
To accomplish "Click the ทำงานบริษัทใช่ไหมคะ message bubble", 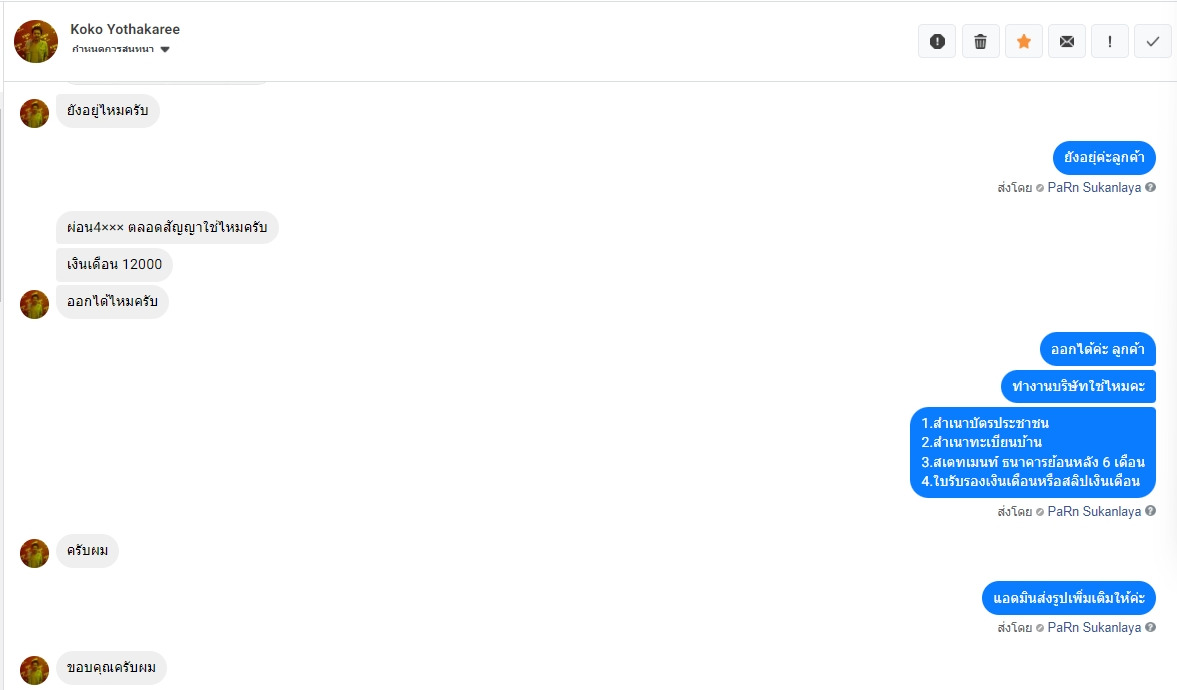I will 1078,386.
